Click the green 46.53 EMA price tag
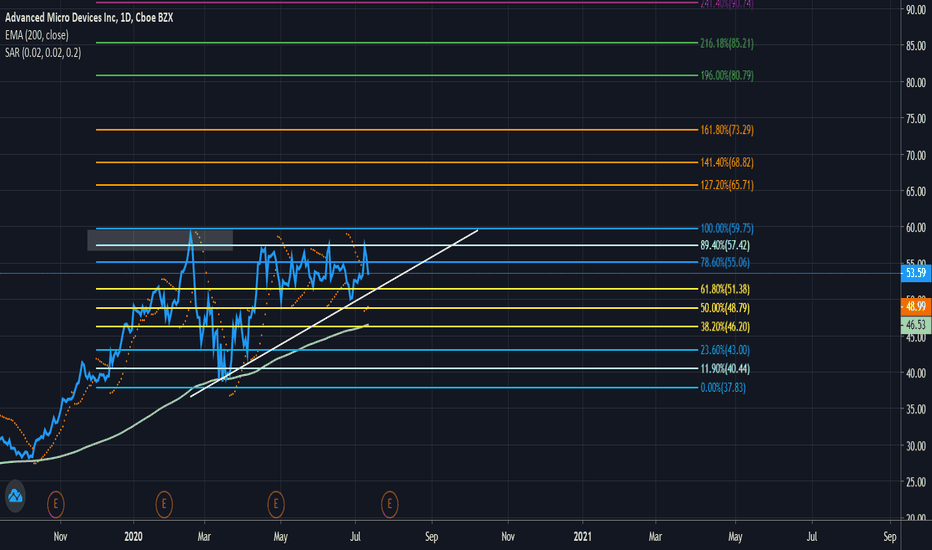The height and width of the screenshot is (550, 932). 916,325
